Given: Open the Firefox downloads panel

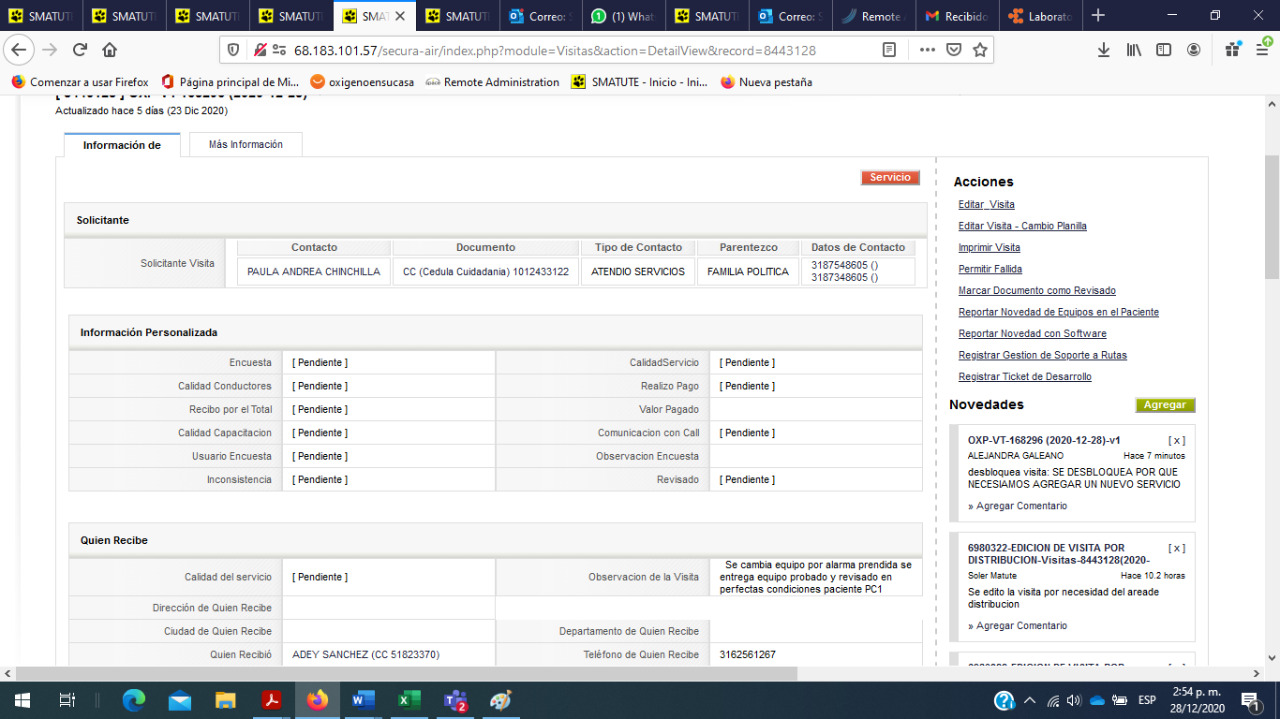Looking at the screenshot, I should (1104, 50).
